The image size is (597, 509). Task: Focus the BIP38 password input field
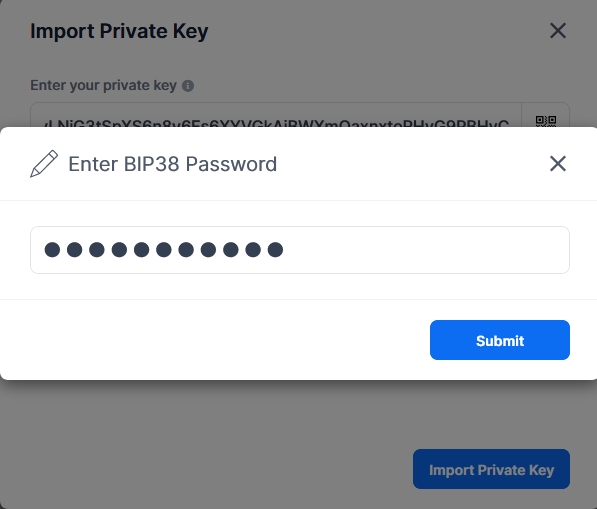click(300, 250)
